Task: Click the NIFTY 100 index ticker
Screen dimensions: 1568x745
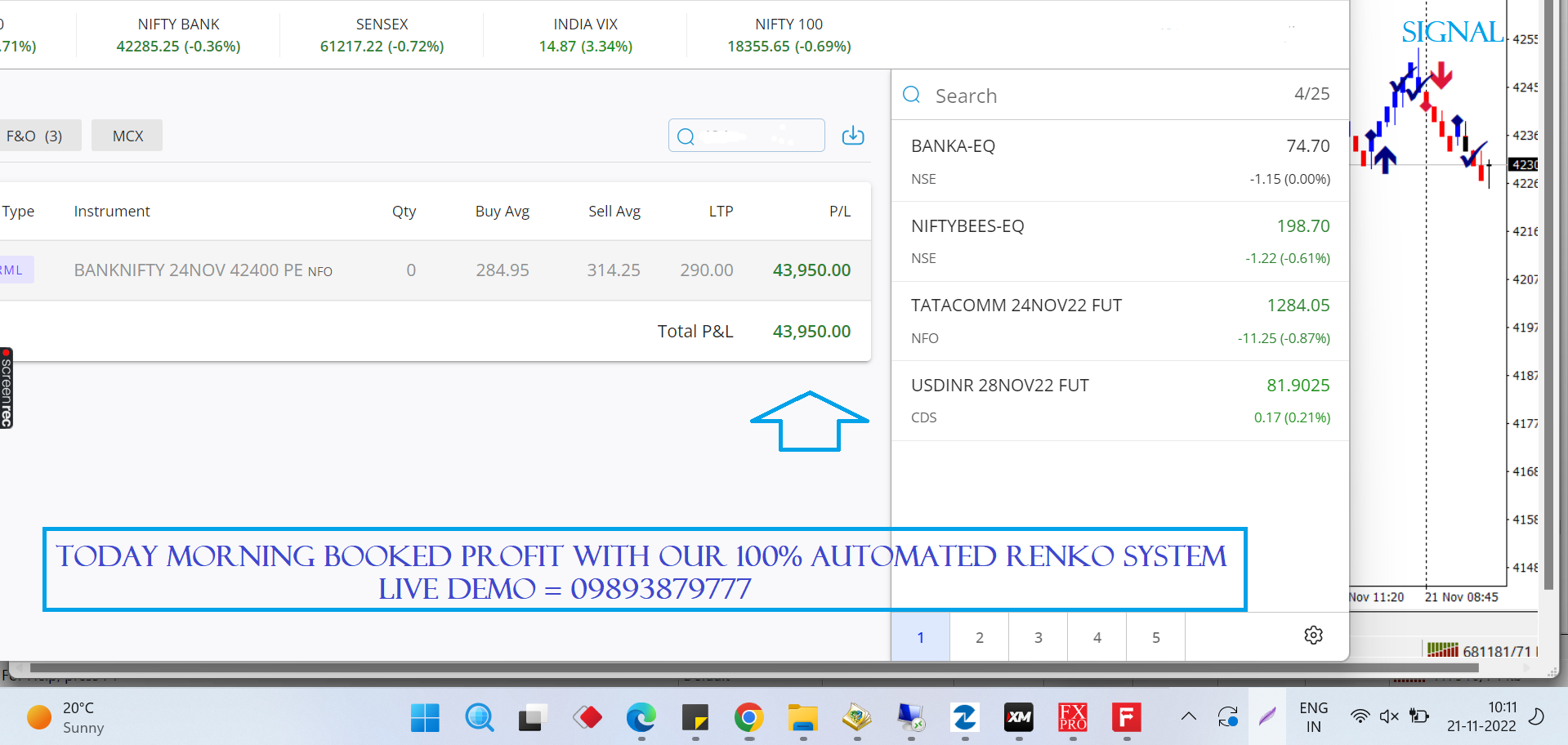Action: pos(788,35)
